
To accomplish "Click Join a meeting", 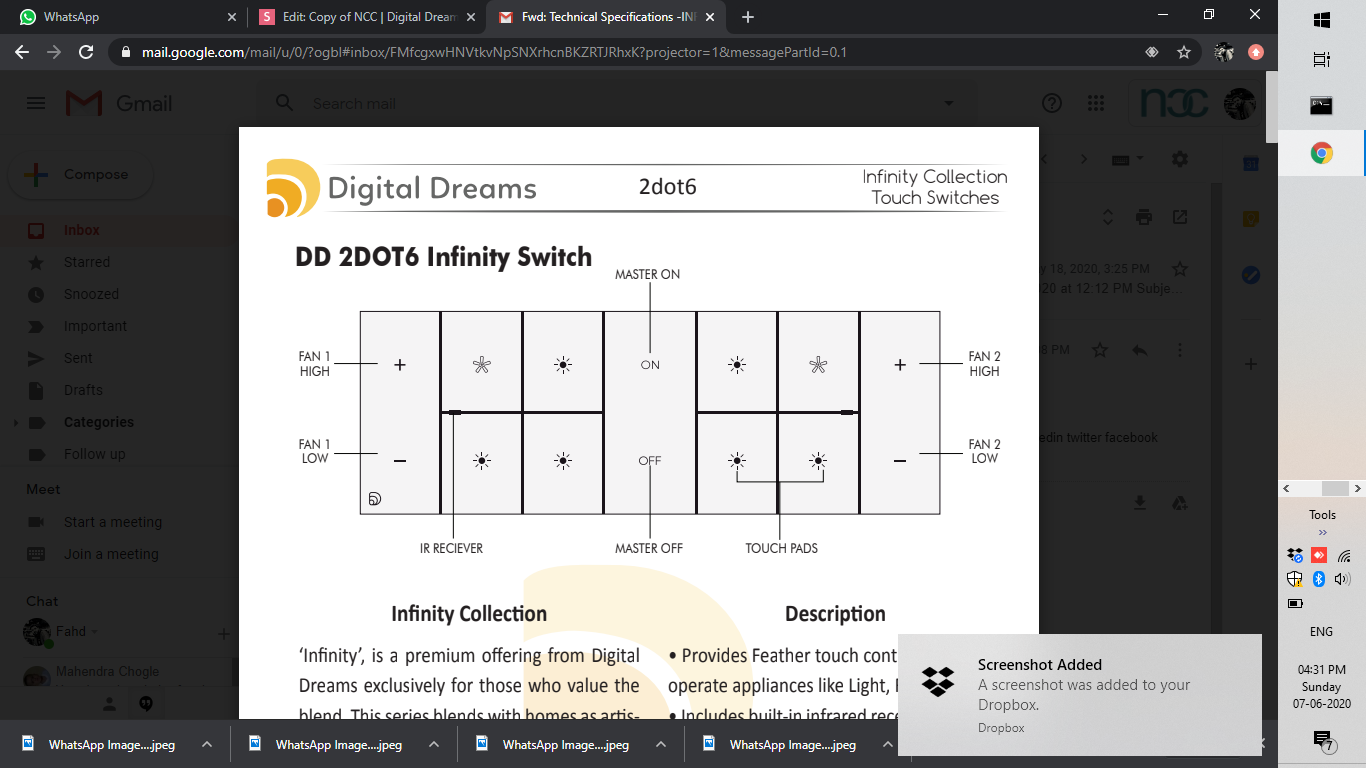I will (111, 554).
